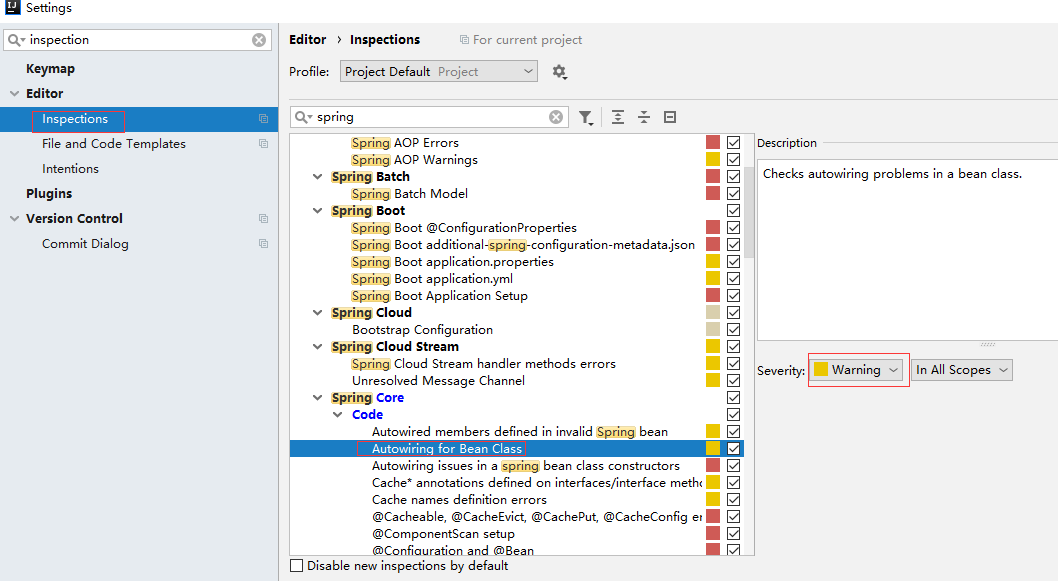Click the filter inspections funnel icon
The image size is (1058, 581).
tap(586, 117)
